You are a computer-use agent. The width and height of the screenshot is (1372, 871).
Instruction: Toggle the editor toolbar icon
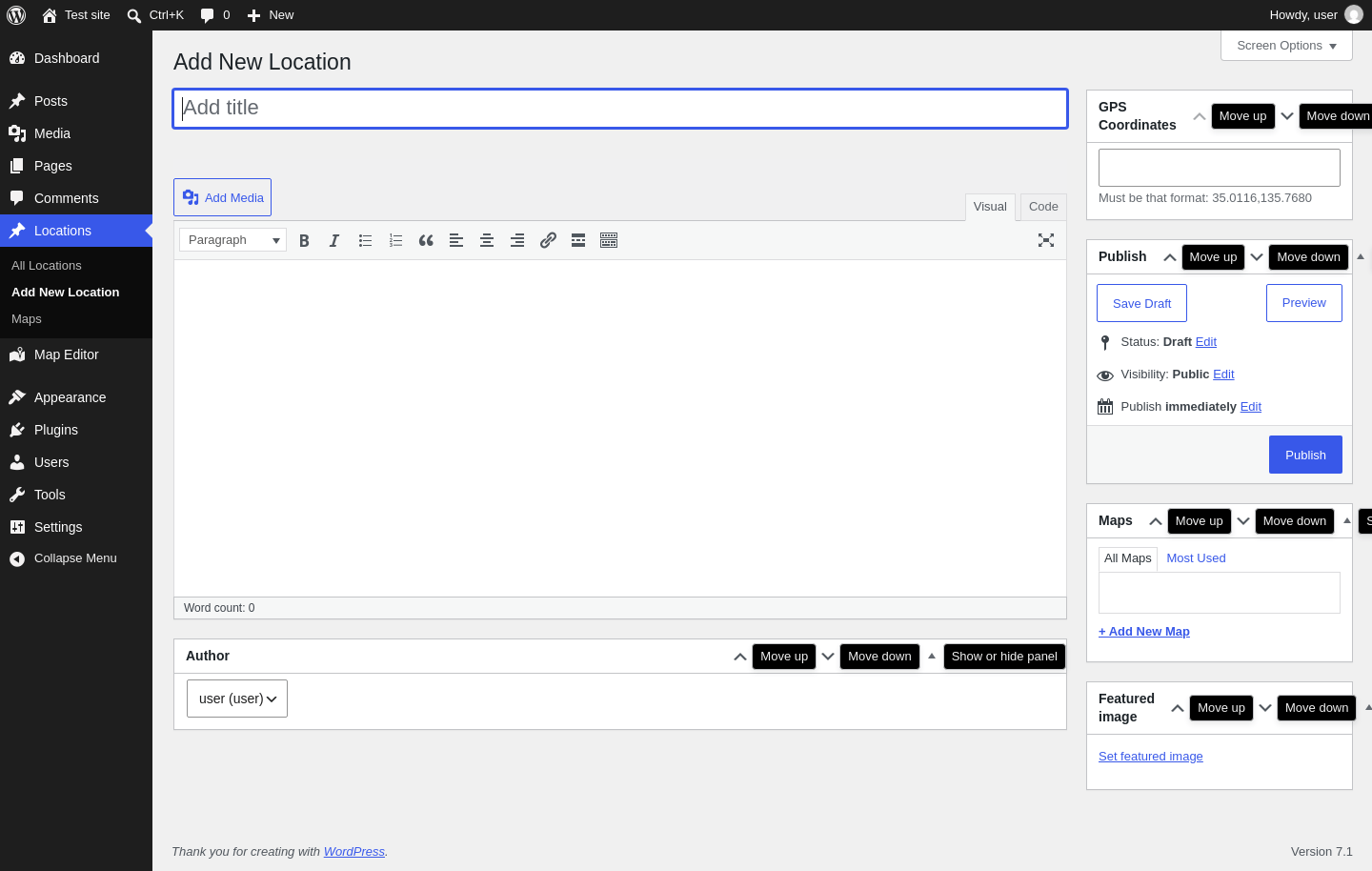pyautogui.click(x=609, y=240)
